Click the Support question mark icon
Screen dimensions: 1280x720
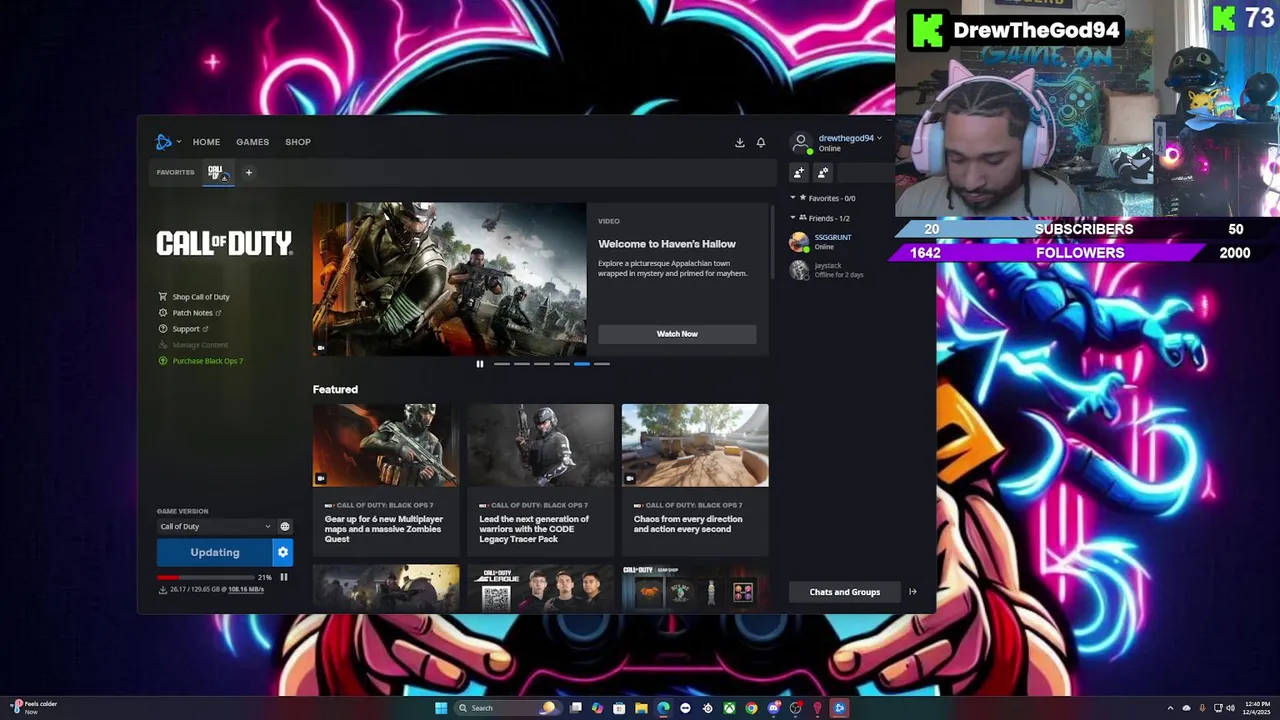pyautogui.click(x=163, y=329)
